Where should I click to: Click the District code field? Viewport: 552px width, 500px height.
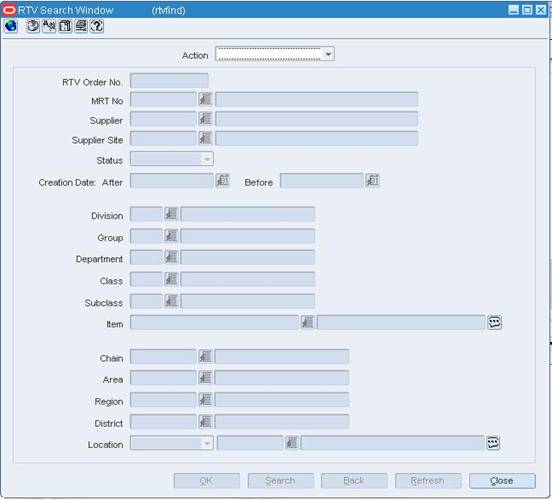tap(163, 421)
